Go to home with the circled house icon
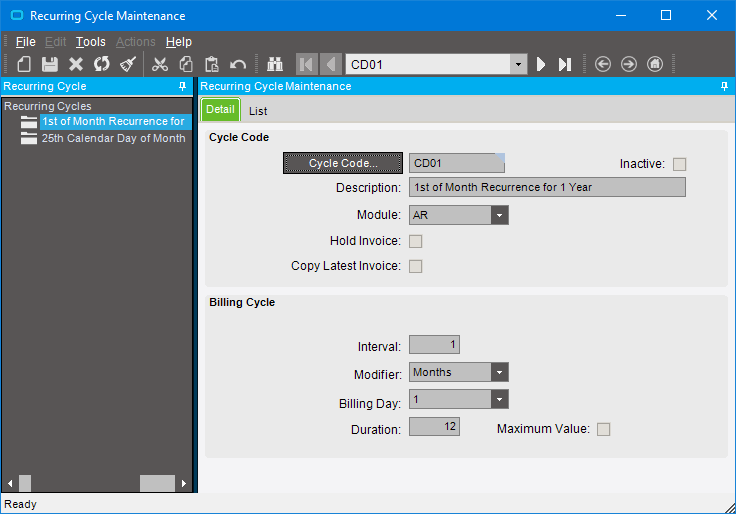 tap(655, 64)
